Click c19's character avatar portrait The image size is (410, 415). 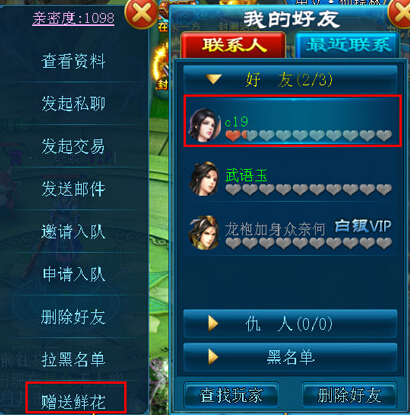[204, 125]
